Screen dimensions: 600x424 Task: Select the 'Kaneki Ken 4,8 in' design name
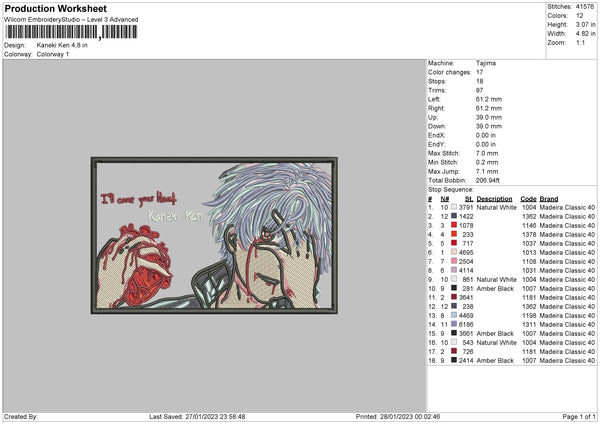pyautogui.click(x=62, y=45)
